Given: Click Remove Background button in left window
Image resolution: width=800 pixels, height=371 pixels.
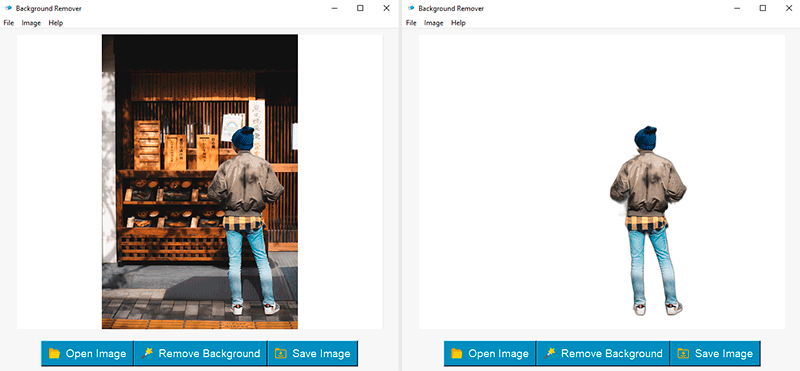Looking at the screenshot, I should [201, 353].
